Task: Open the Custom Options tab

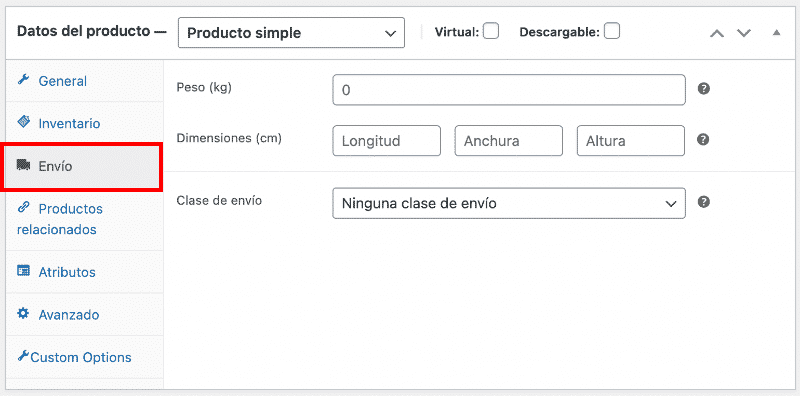Action: [84, 357]
